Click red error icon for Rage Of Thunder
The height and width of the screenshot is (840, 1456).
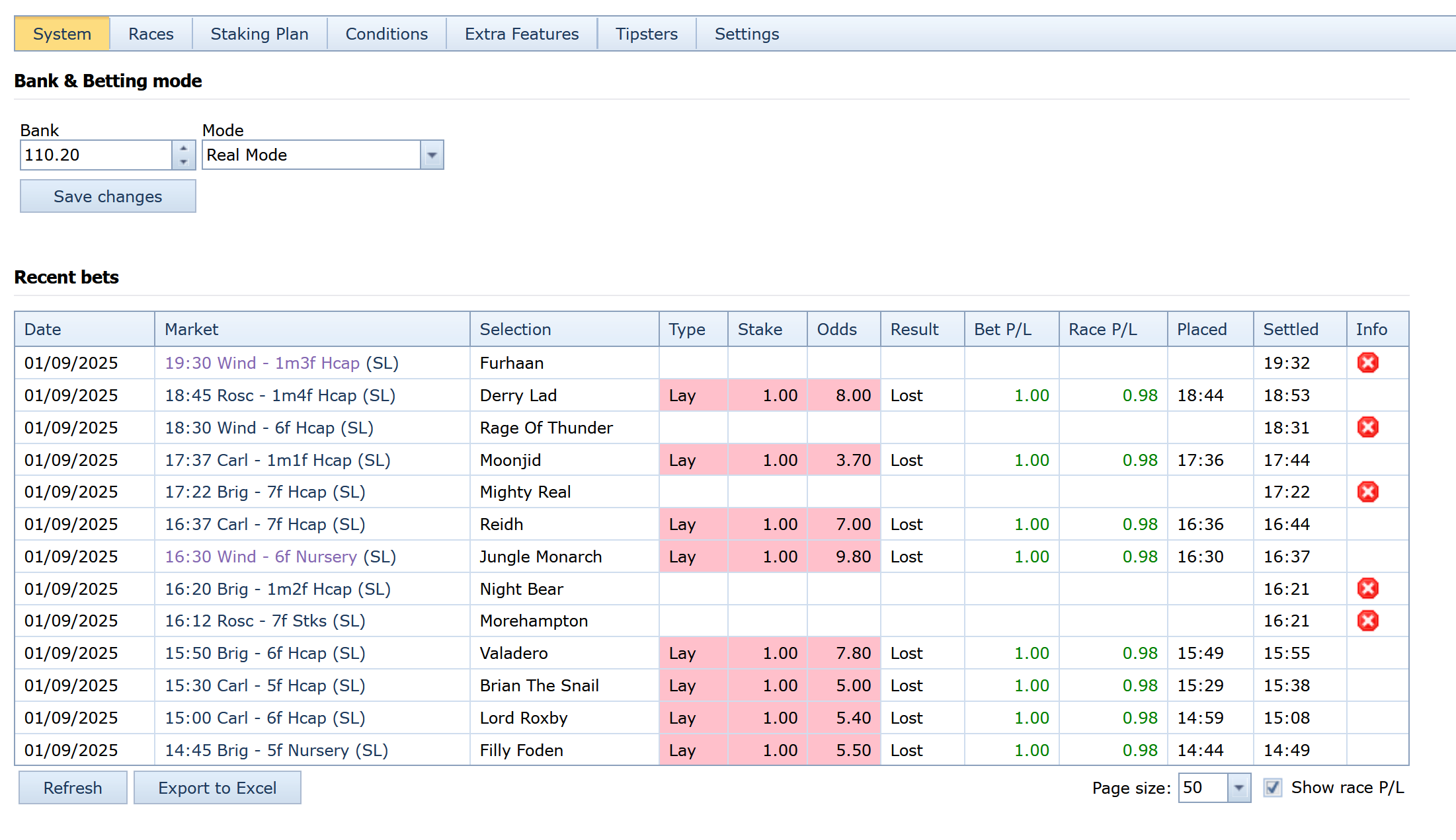(x=1367, y=428)
